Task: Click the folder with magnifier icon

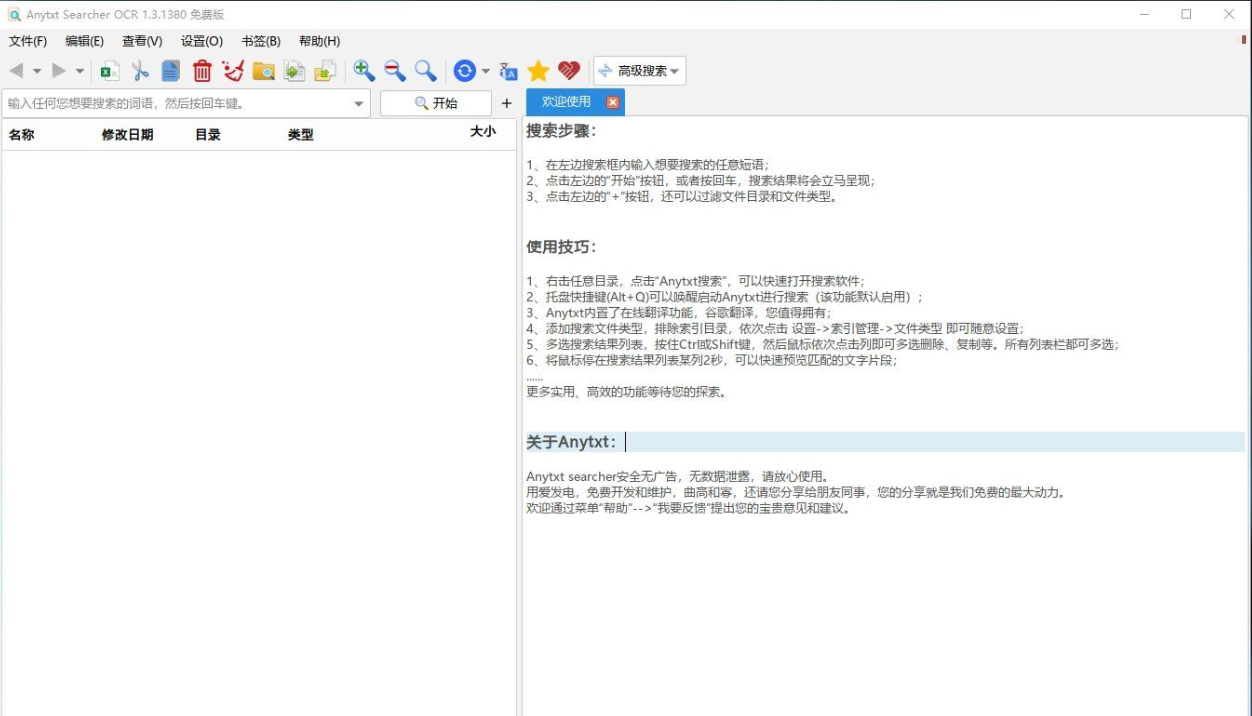Action: 264,71
